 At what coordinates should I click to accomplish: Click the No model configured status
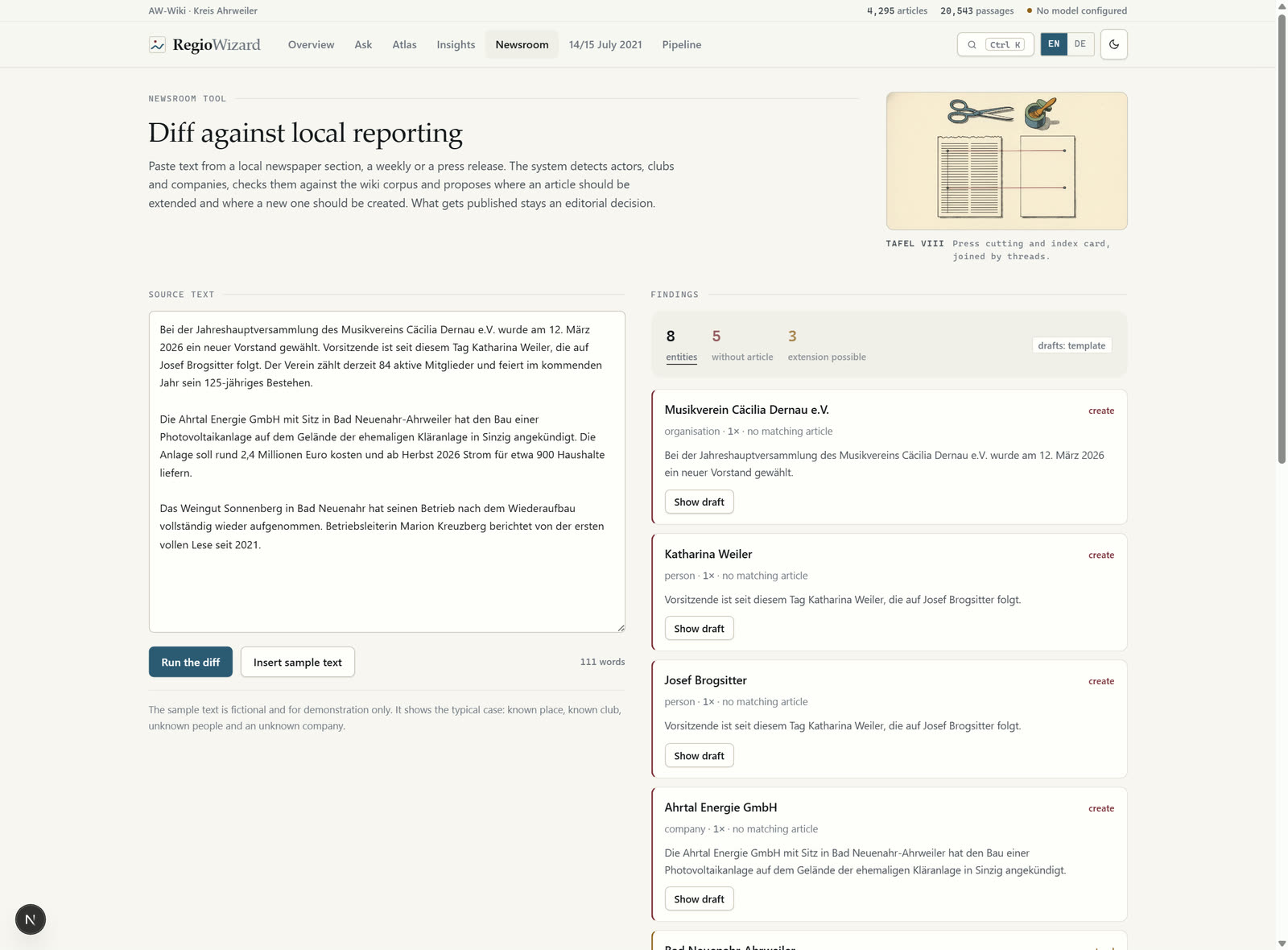[1076, 10]
